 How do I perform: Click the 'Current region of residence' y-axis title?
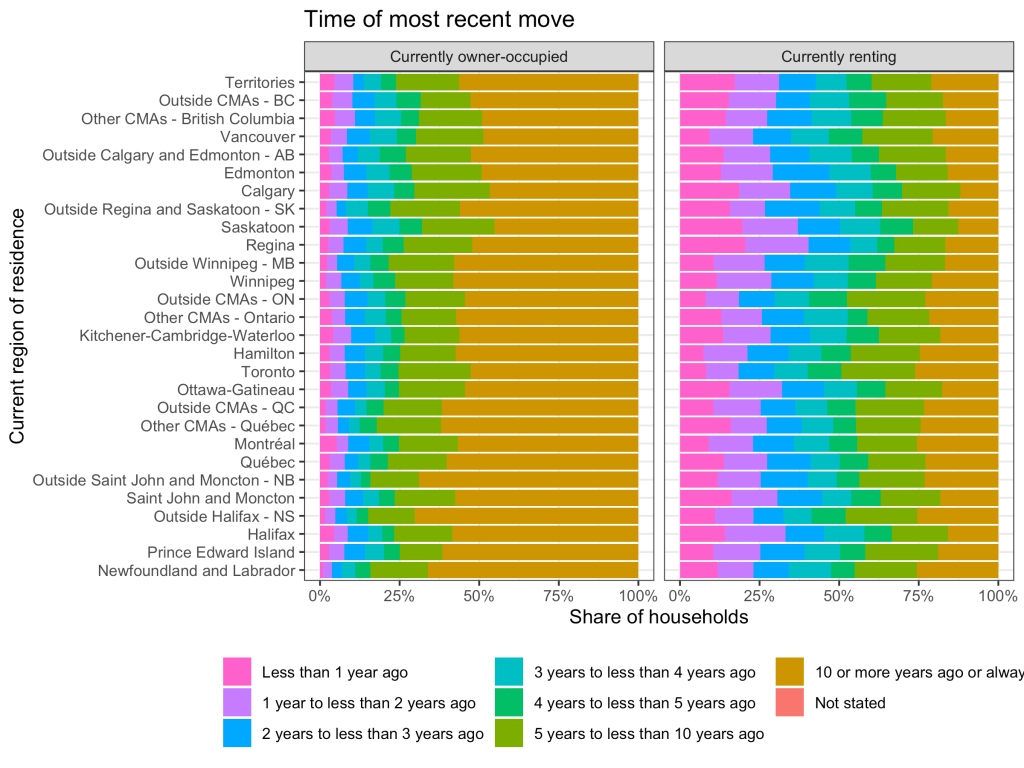pyautogui.click(x=18, y=325)
